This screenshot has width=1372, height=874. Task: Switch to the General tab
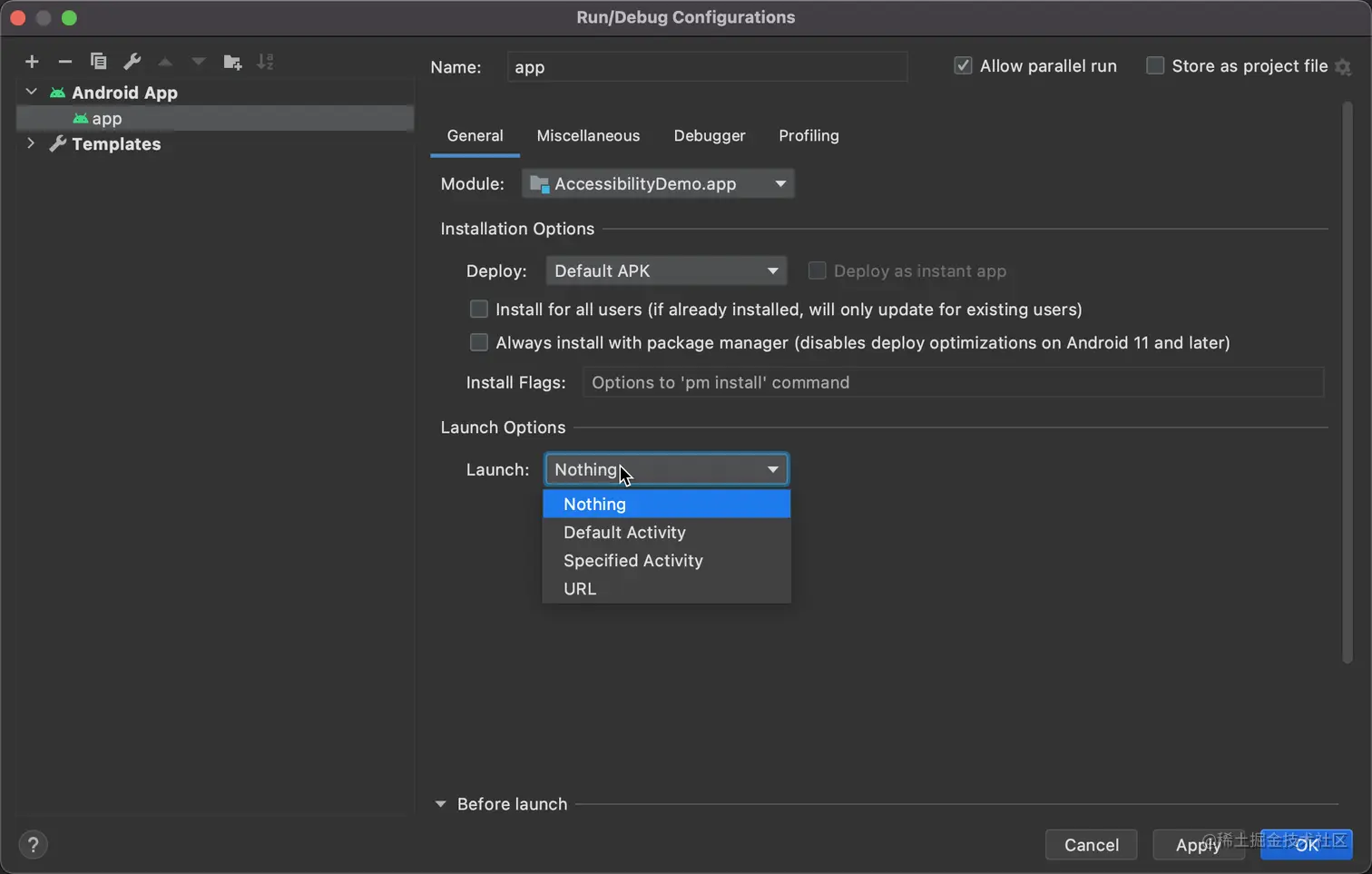coord(475,135)
